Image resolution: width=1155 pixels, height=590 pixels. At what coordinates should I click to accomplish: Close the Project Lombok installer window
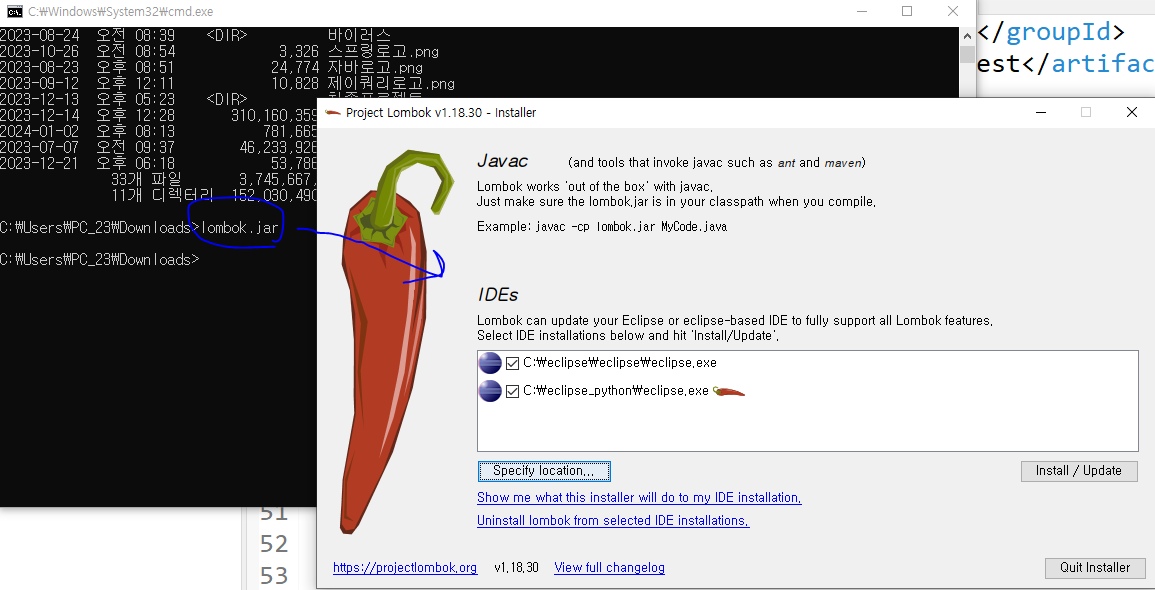1131,113
